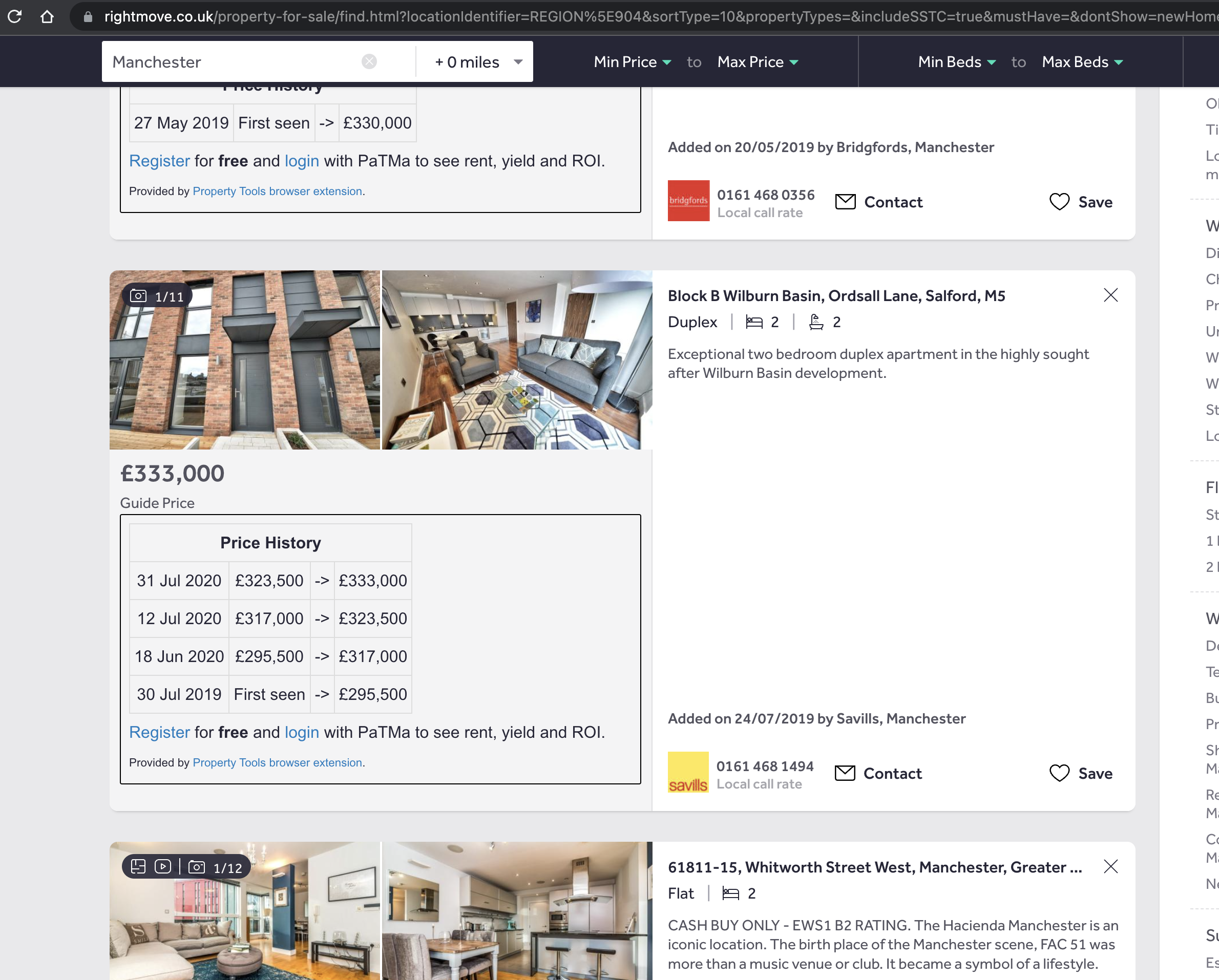The image size is (1219, 980).
Task: Toggle Save heart on Bridgfords listing
Action: 1059,201
